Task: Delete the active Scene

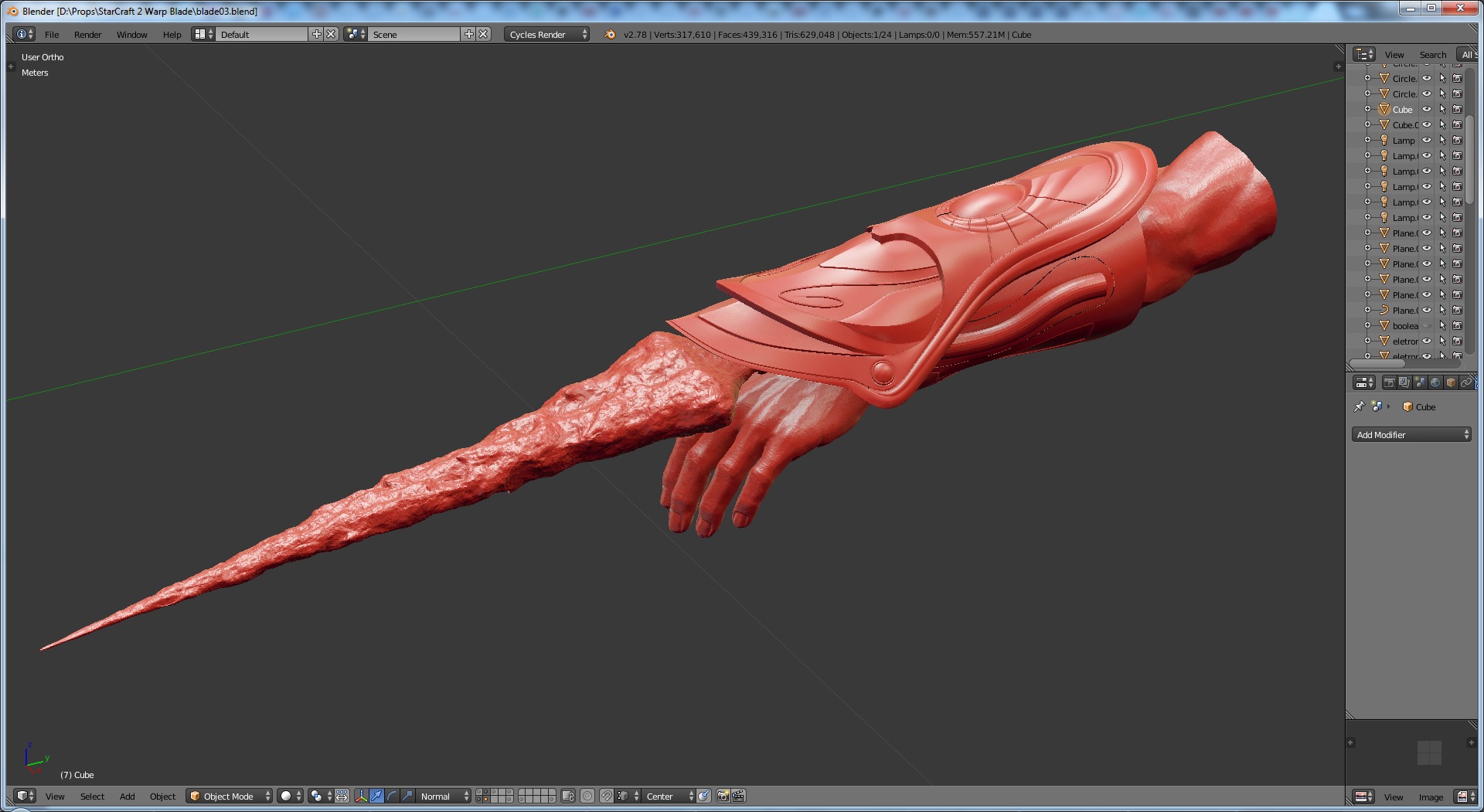Action: pyautogui.click(x=483, y=34)
